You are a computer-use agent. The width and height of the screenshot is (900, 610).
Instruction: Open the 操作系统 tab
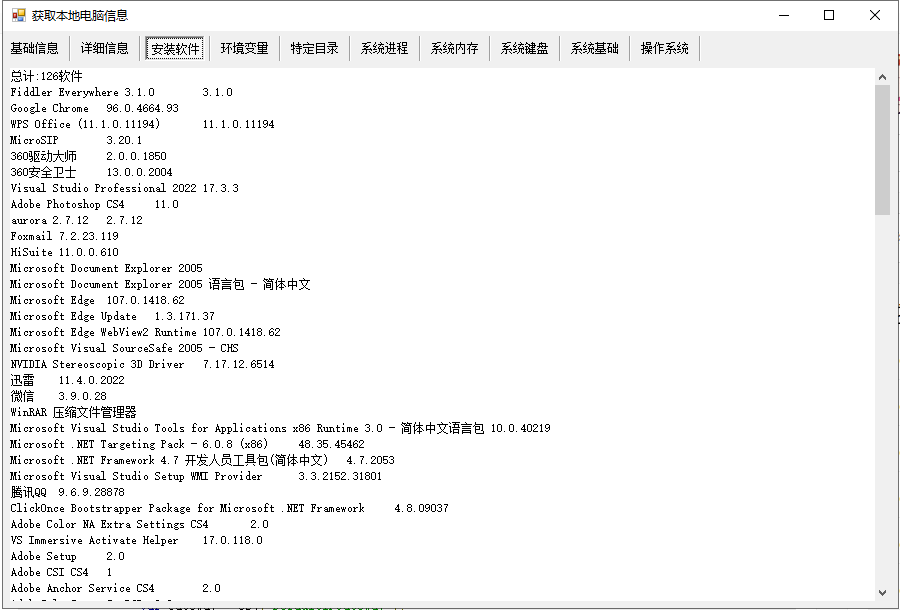click(665, 48)
